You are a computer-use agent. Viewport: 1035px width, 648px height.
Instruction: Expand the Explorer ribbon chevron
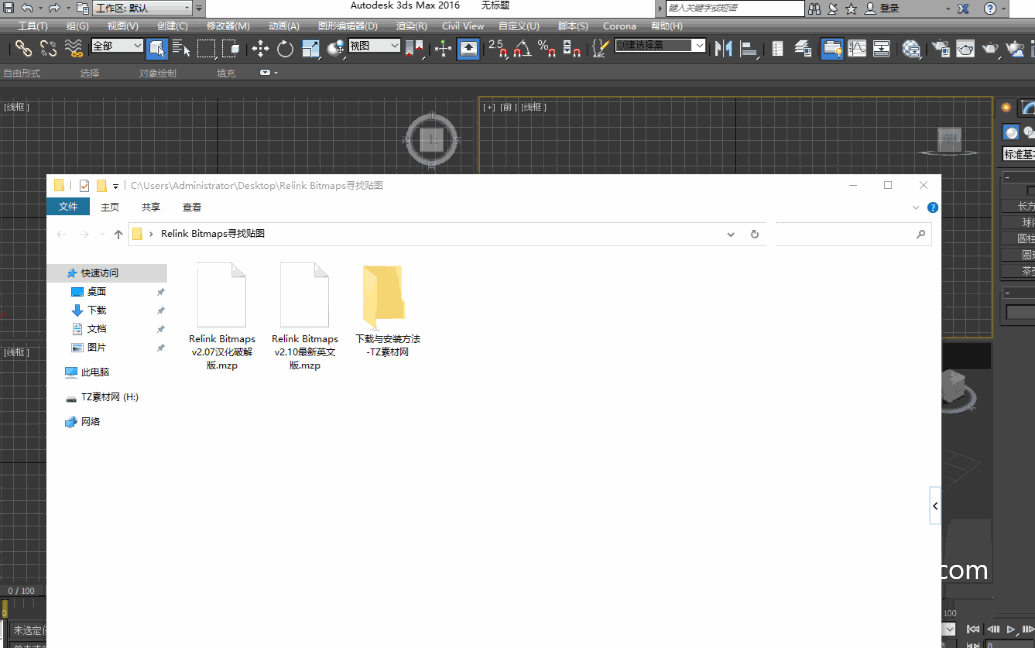click(x=916, y=207)
